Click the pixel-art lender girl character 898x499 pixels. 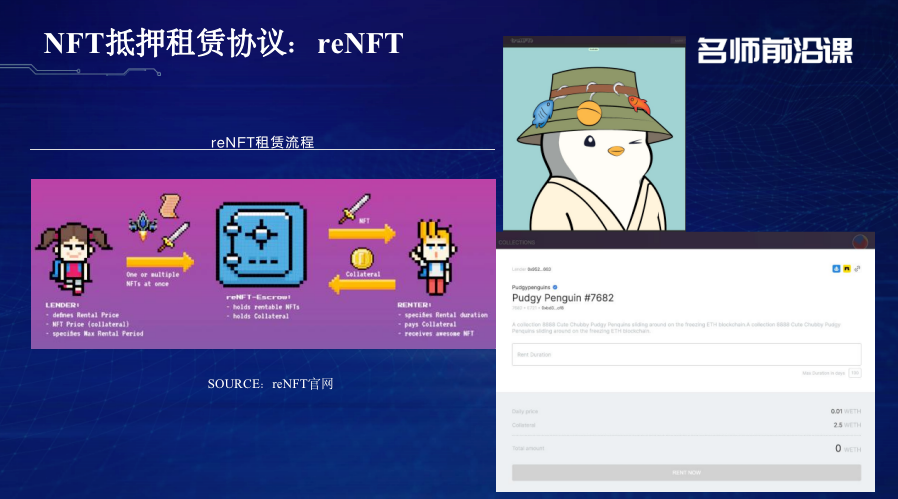pos(74,258)
